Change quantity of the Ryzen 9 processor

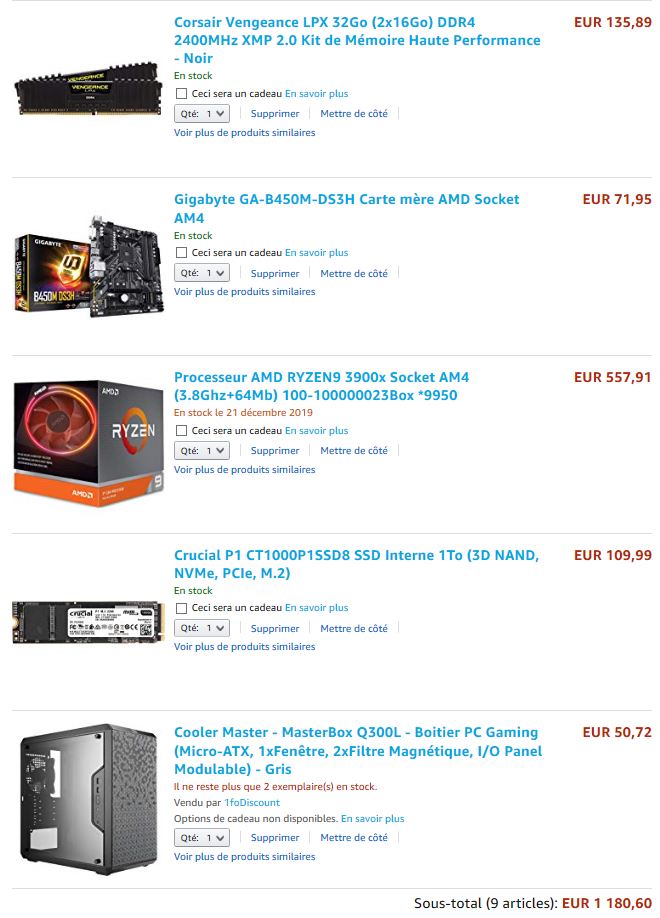click(x=201, y=451)
